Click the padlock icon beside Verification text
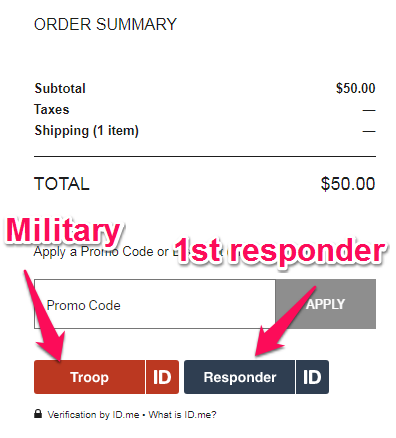396x438 pixels. [x=38, y=414]
